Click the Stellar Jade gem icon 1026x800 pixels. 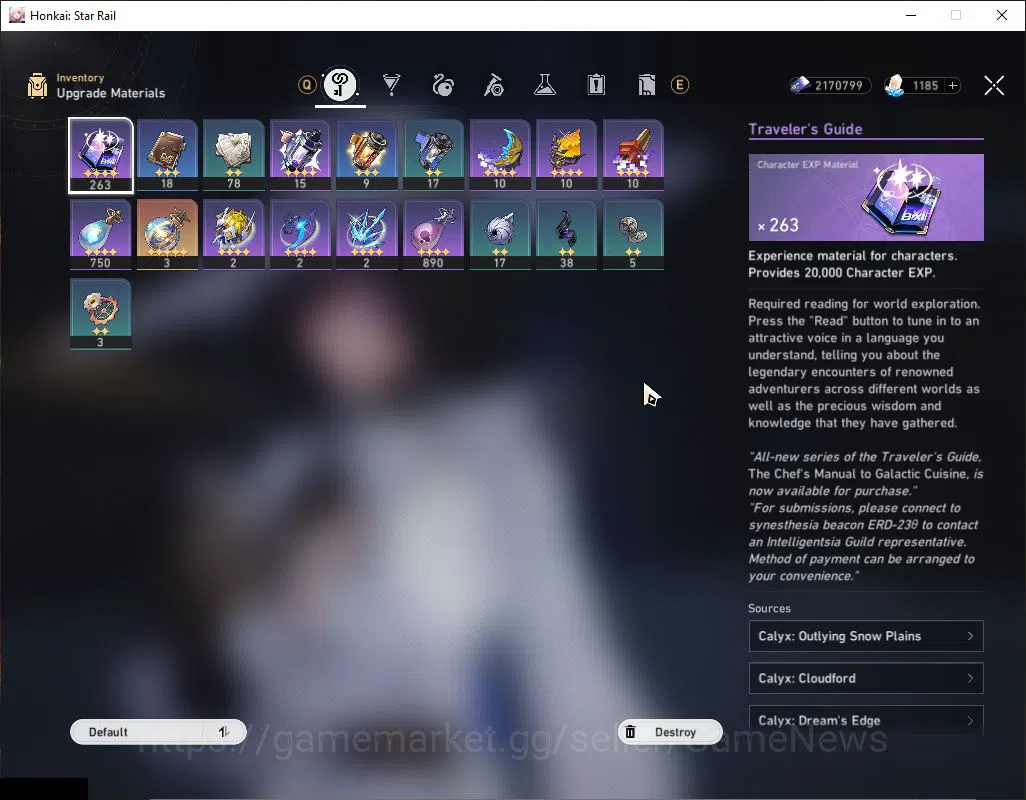click(x=894, y=85)
